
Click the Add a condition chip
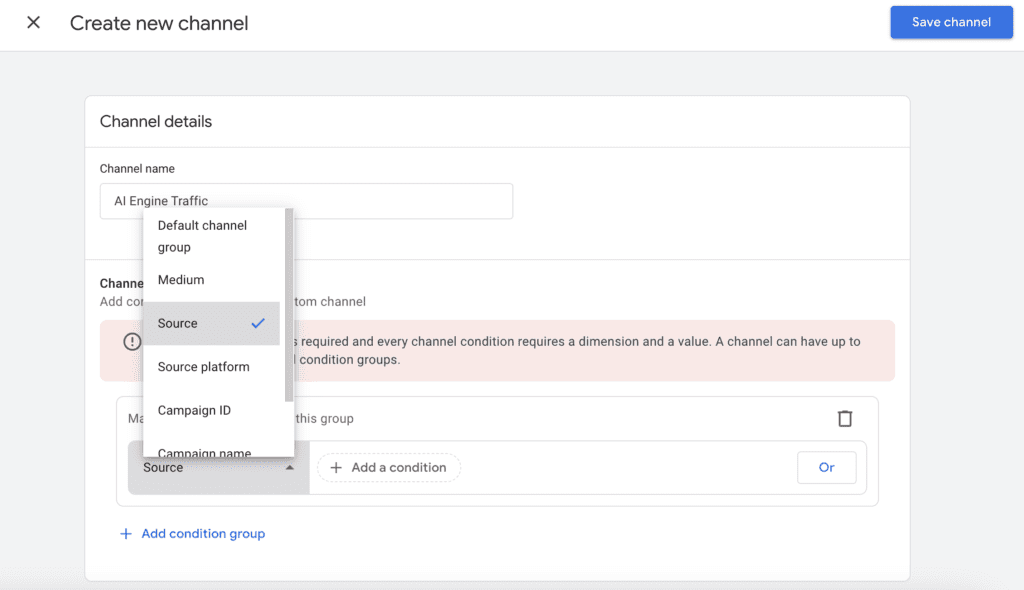pyautogui.click(x=389, y=467)
